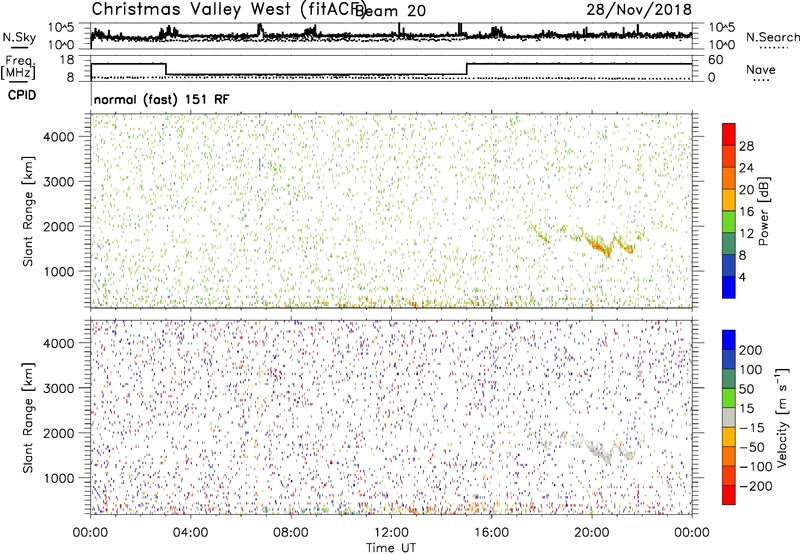This screenshot has height=554, width=800.
Task: Click the 'normal (fast) 151 RF' text
Action: click(x=161, y=99)
